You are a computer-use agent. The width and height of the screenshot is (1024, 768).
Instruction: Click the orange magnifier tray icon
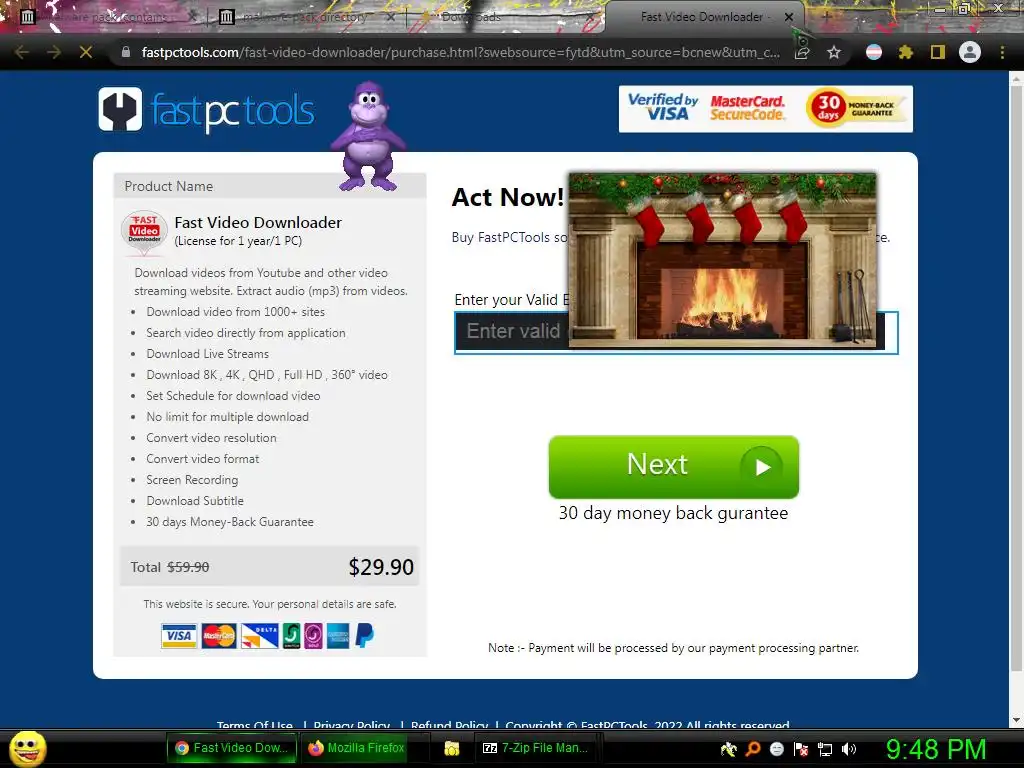tap(752, 749)
